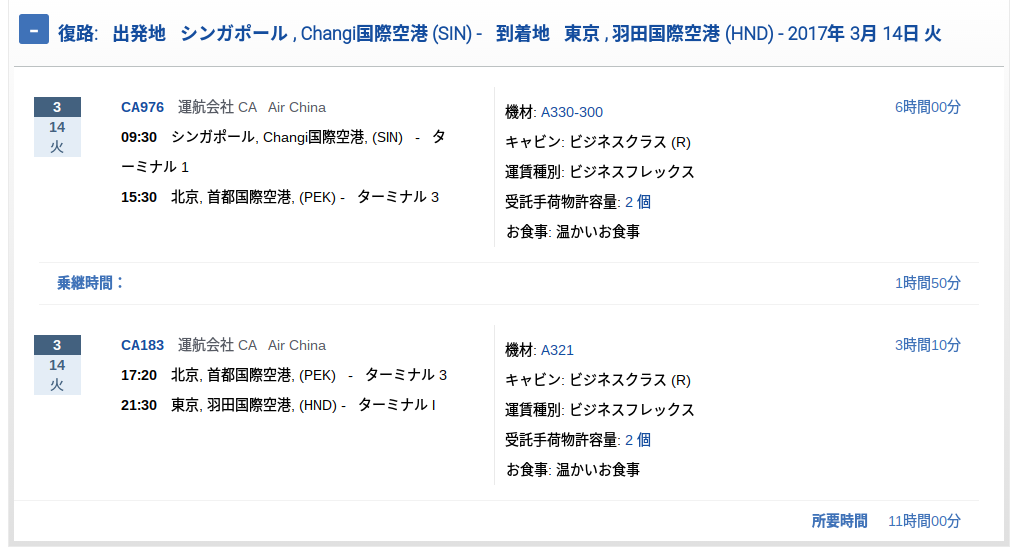The width and height of the screenshot is (1013, 553).
Task: Click the March 14 date badge for CA183
Action: coord(57,364)
